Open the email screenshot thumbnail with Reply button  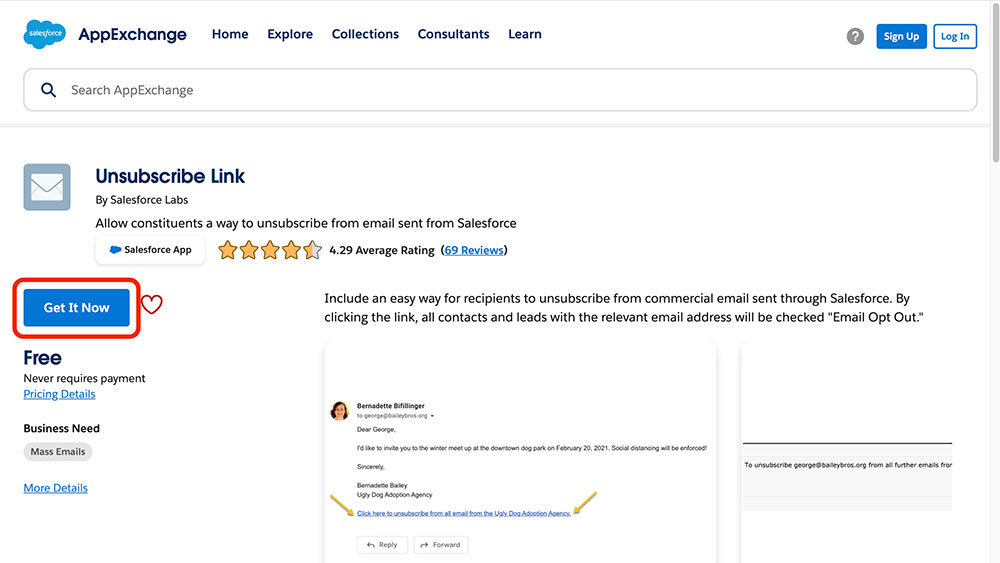[x=520, y=451]
